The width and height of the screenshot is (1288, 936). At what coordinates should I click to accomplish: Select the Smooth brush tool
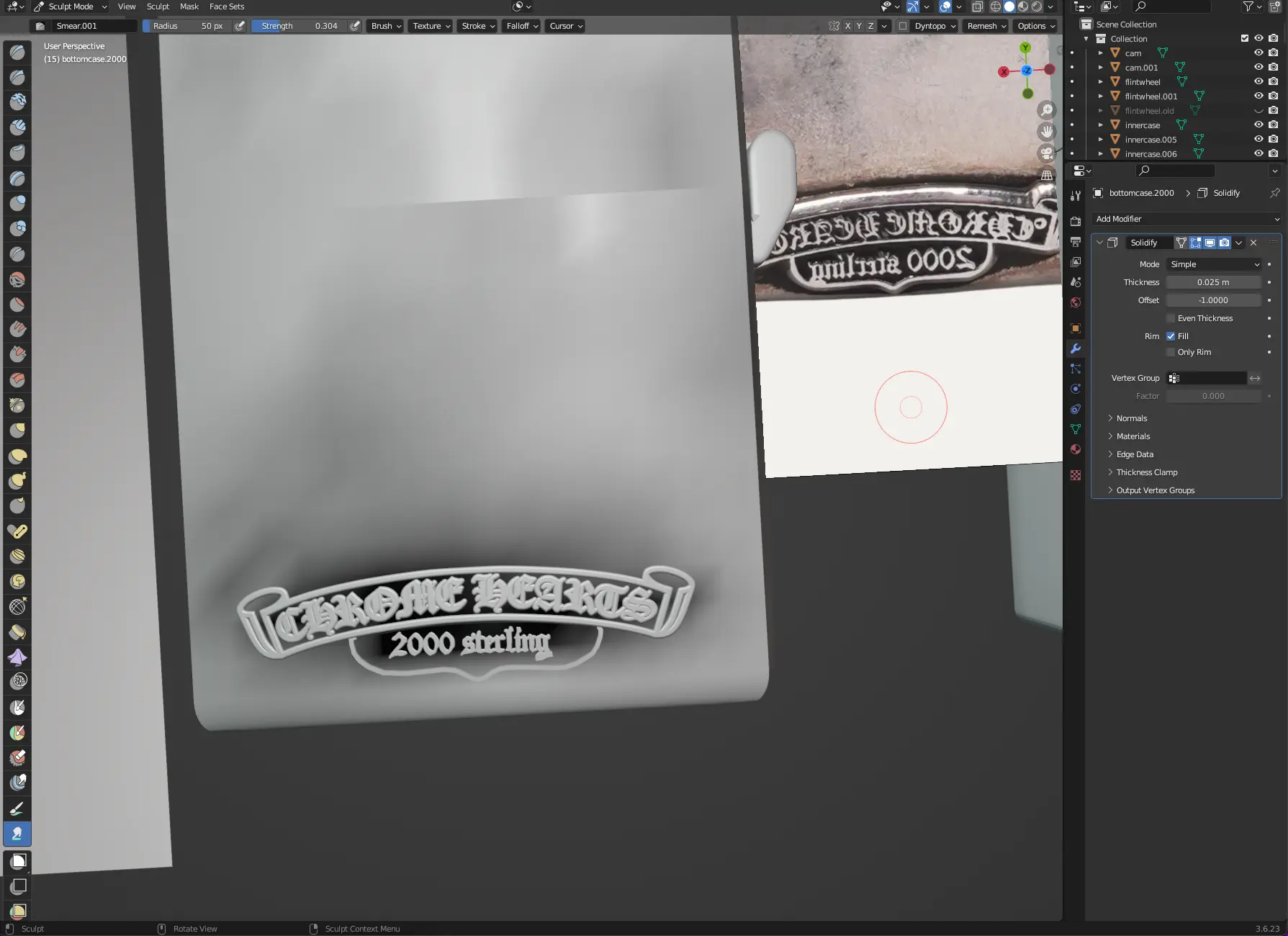click(x=17, y=279)
